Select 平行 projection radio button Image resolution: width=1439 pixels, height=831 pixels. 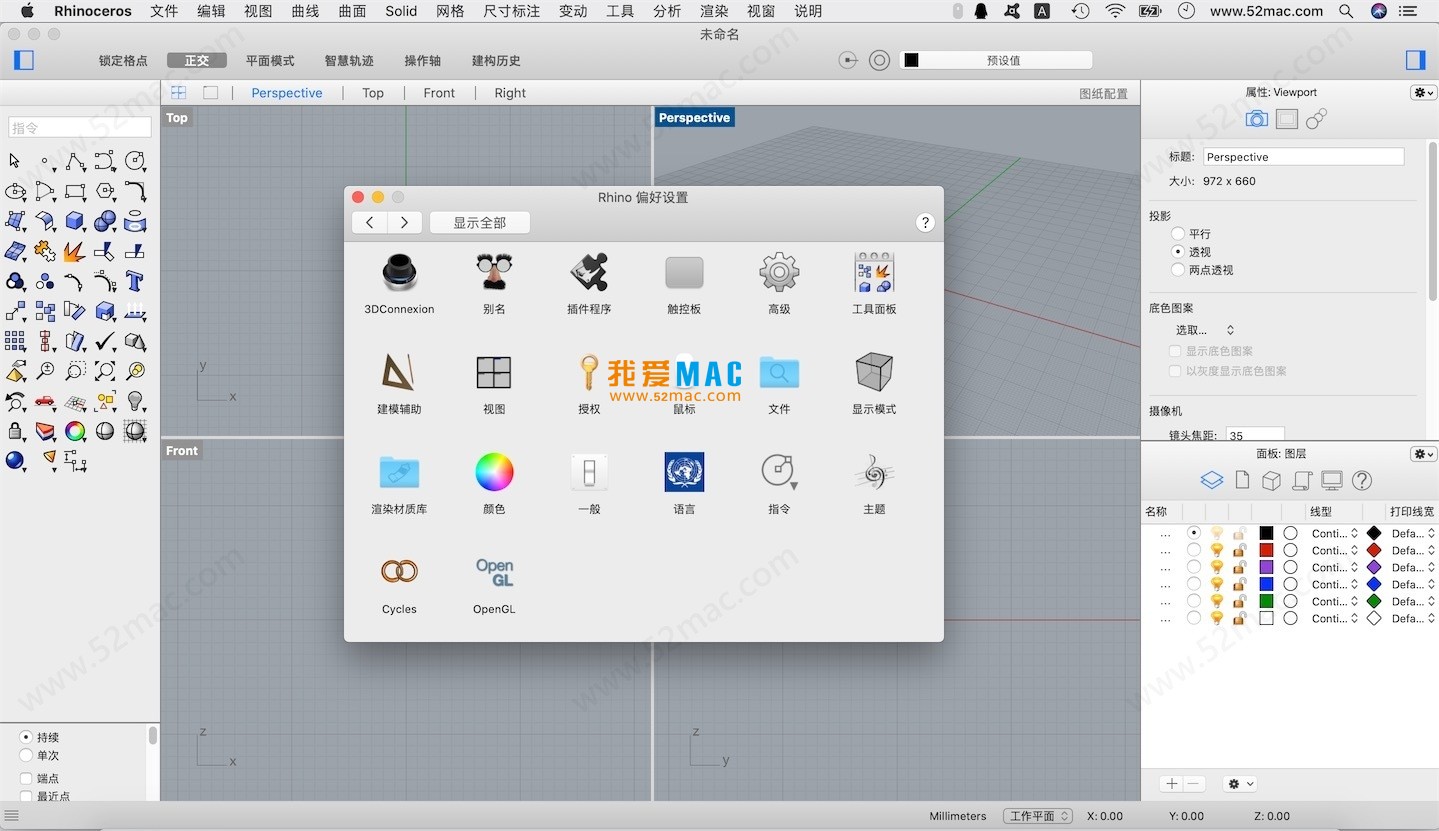point(1178,233)
